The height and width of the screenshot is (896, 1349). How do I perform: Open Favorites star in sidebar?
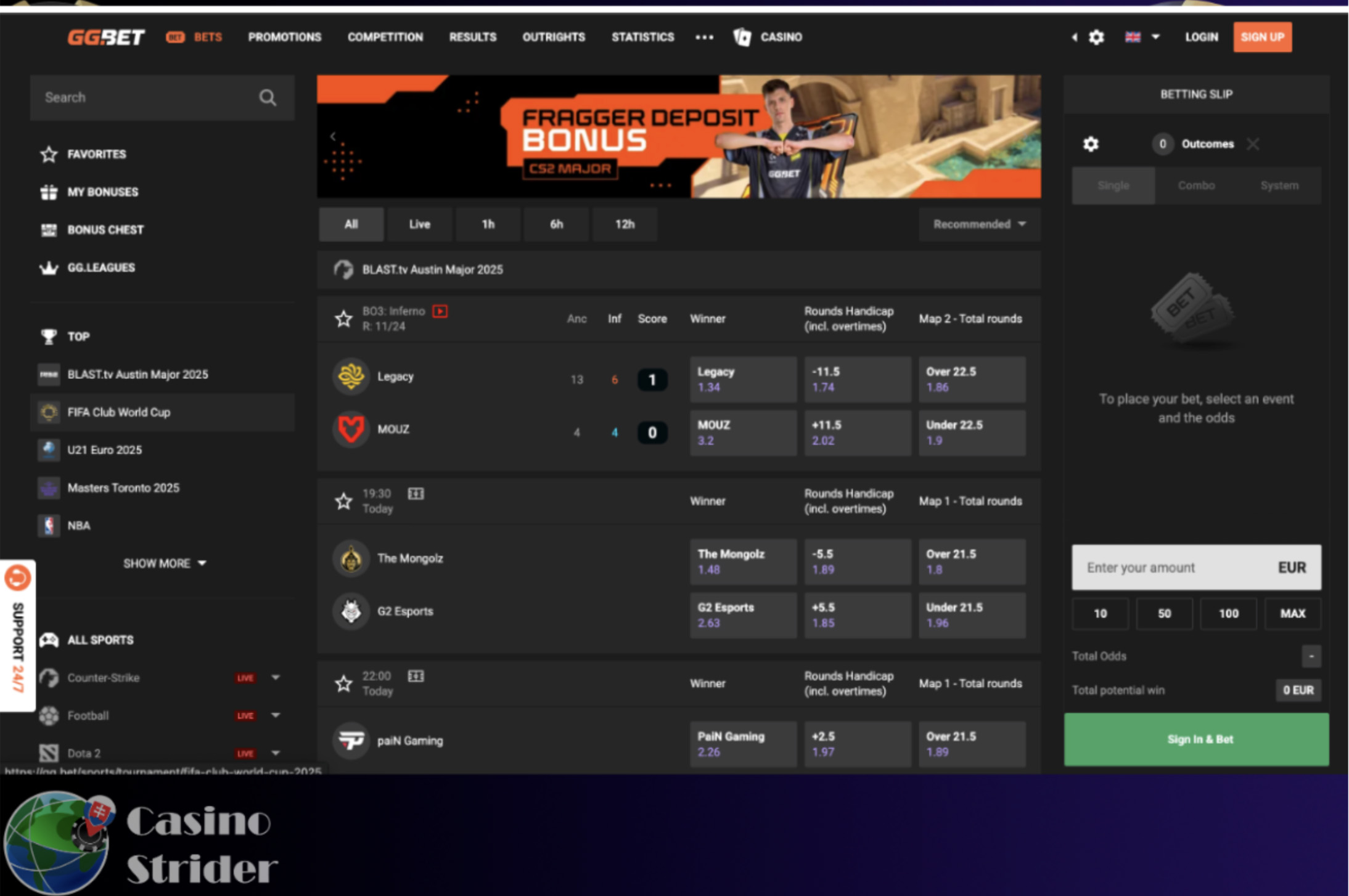pos(49,154)
